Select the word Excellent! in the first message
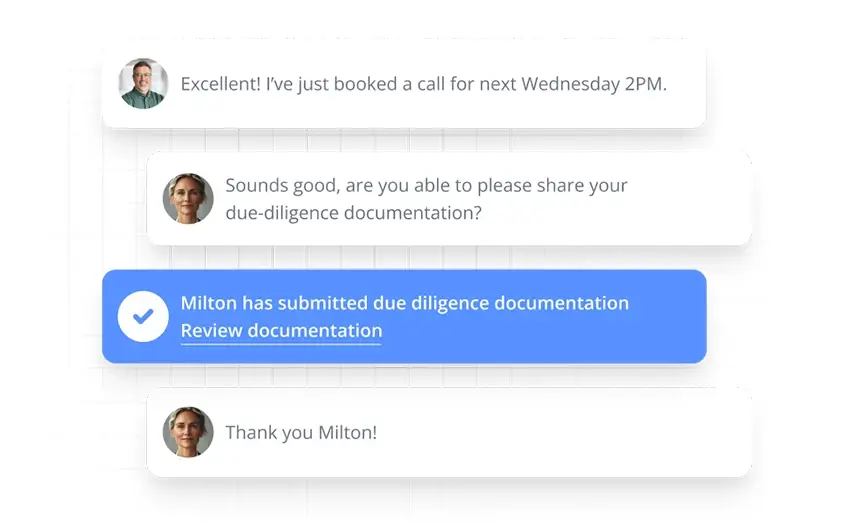 pyautogui.click(x=221, y=84)
